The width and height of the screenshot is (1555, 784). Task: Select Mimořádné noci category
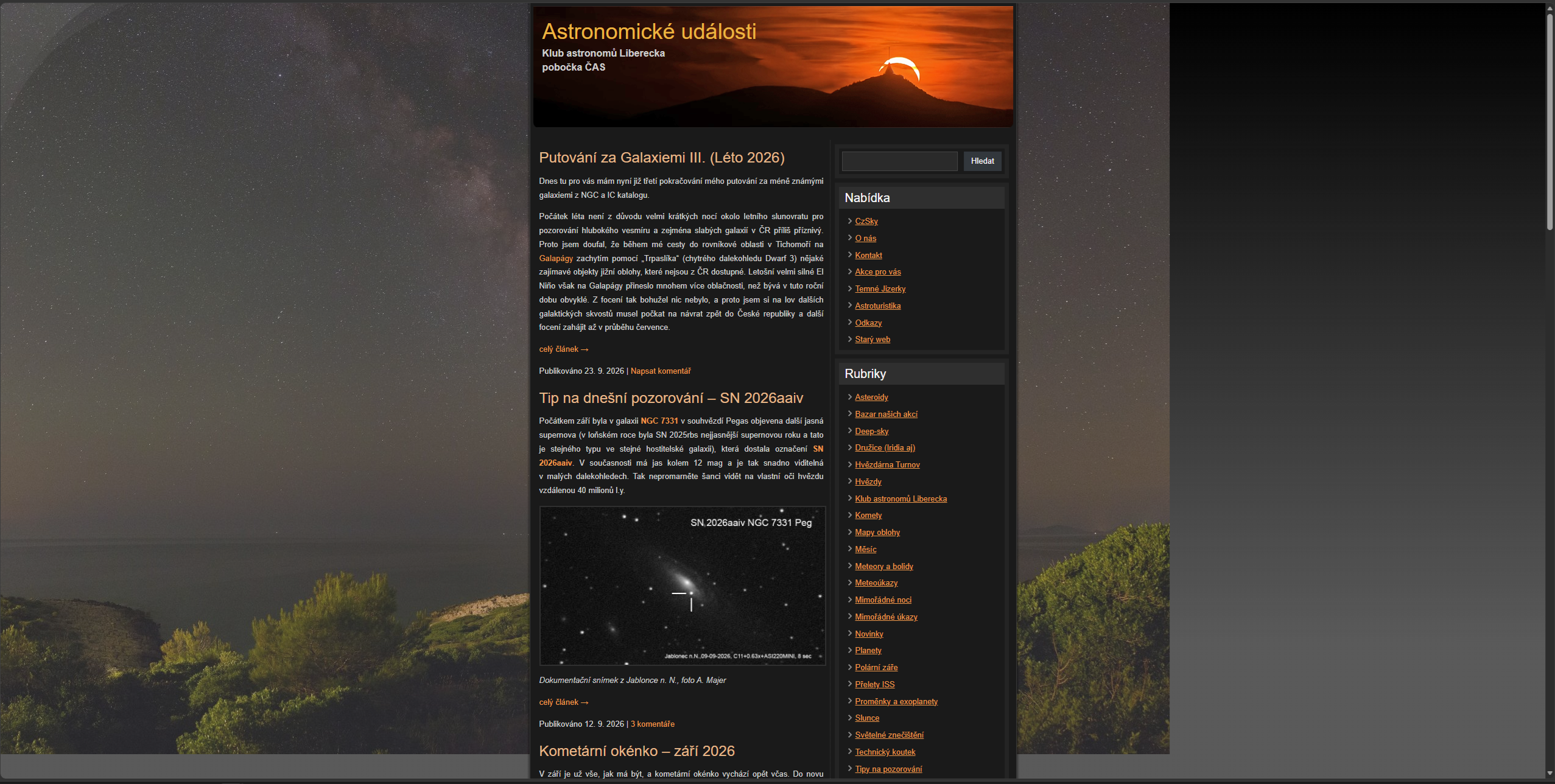[x=883, y=600]
